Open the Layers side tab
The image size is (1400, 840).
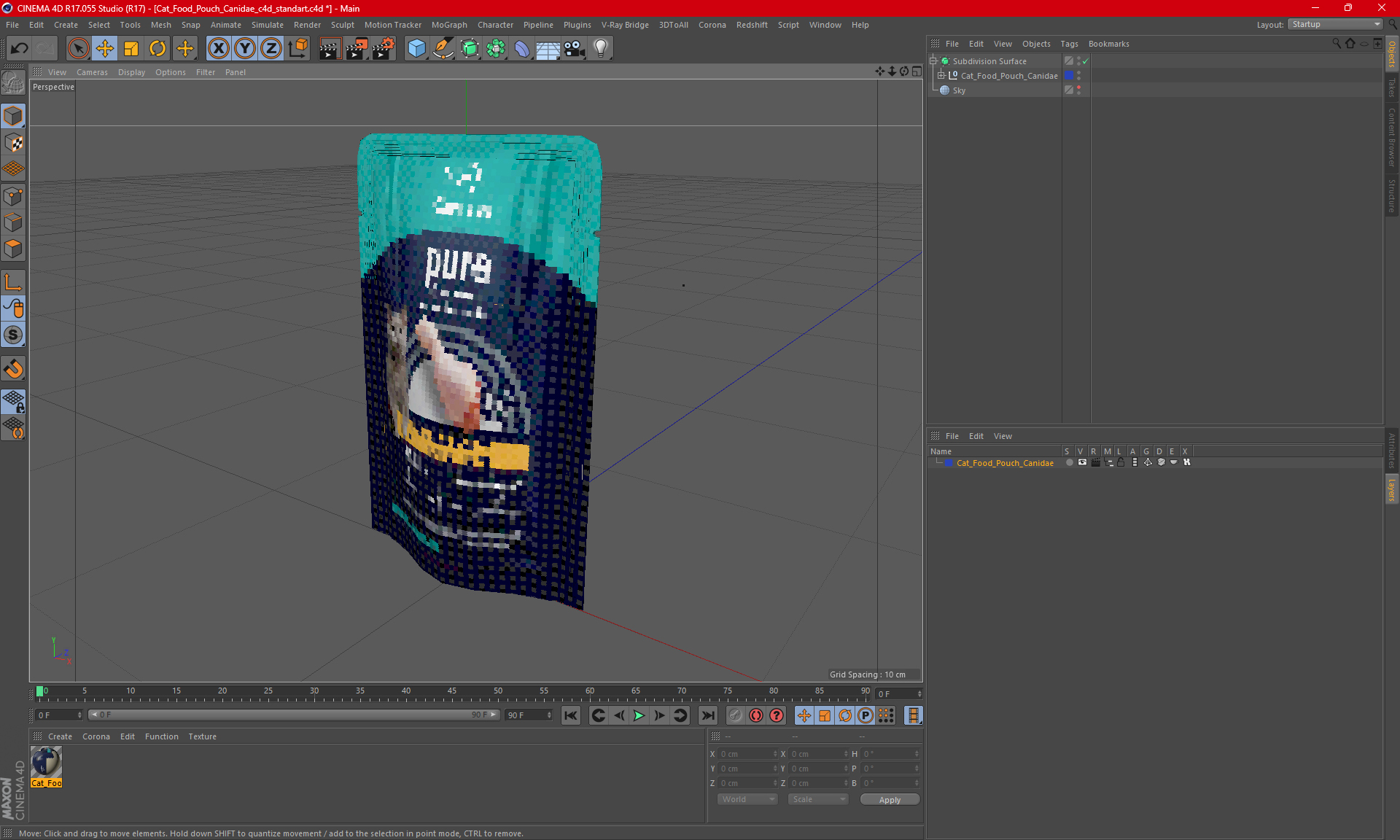click(1392, 490)
